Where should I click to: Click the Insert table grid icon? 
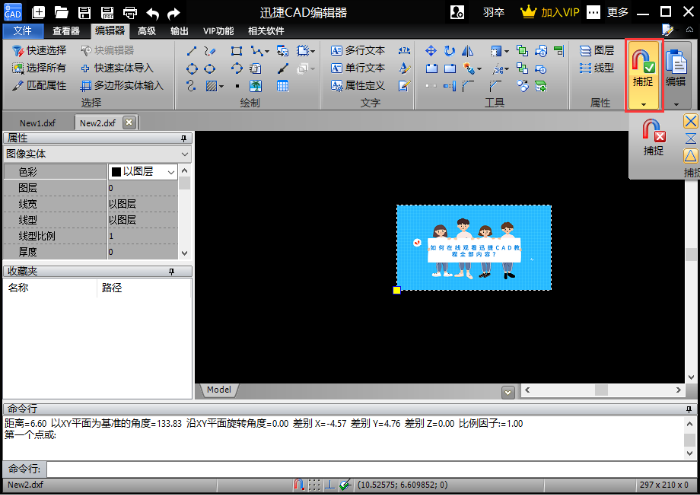[x=283, y=86]
